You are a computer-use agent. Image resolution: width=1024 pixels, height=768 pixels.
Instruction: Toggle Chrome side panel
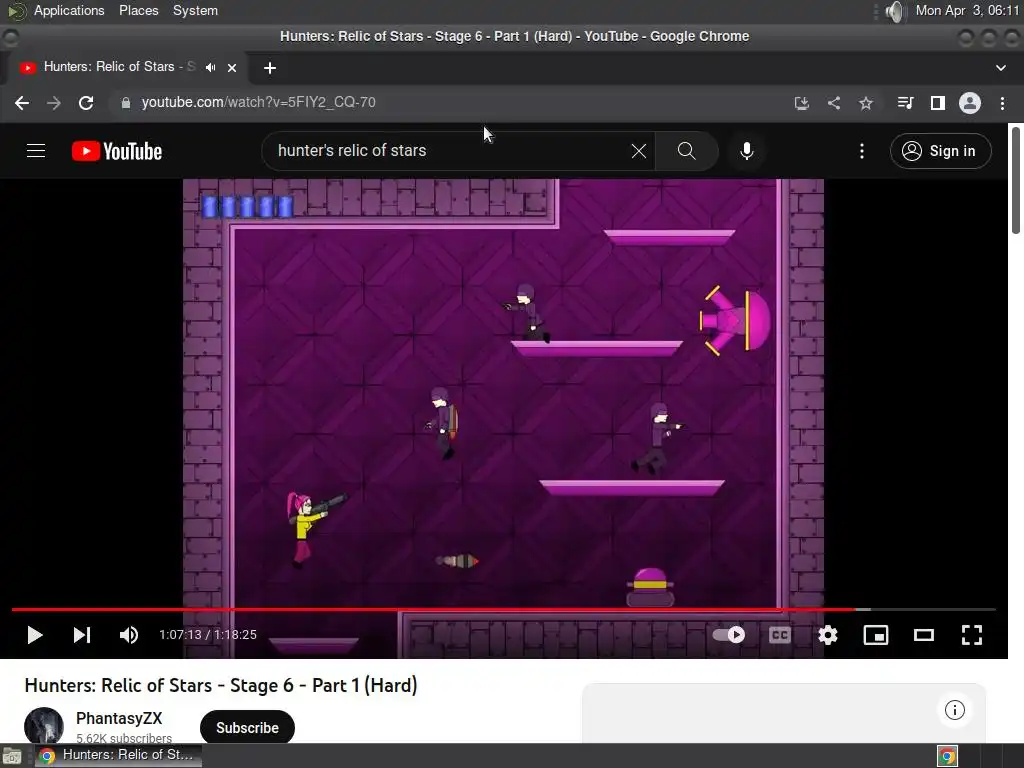coord(938,103)
